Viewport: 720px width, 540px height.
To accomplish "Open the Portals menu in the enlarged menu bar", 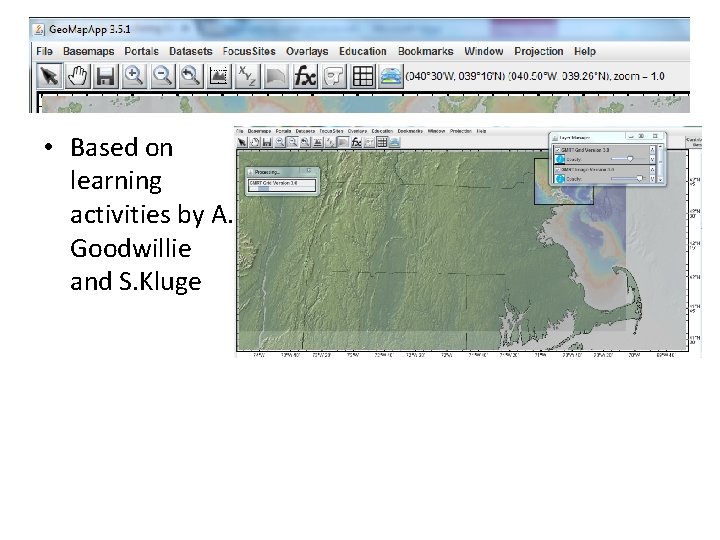I will [141, 51].
